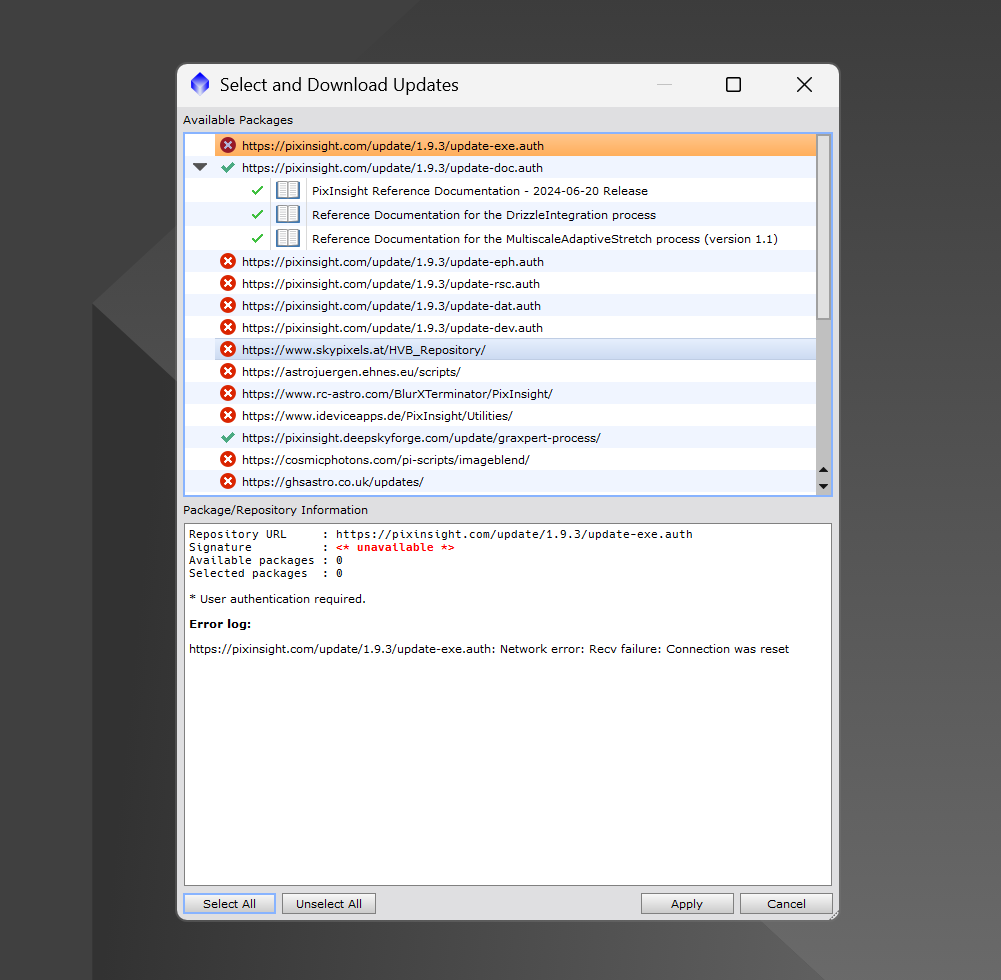This screenshot has width=1001, height=980.
Task: Select the update-dat.auth repository URL
Action: (x=391, y=306)
